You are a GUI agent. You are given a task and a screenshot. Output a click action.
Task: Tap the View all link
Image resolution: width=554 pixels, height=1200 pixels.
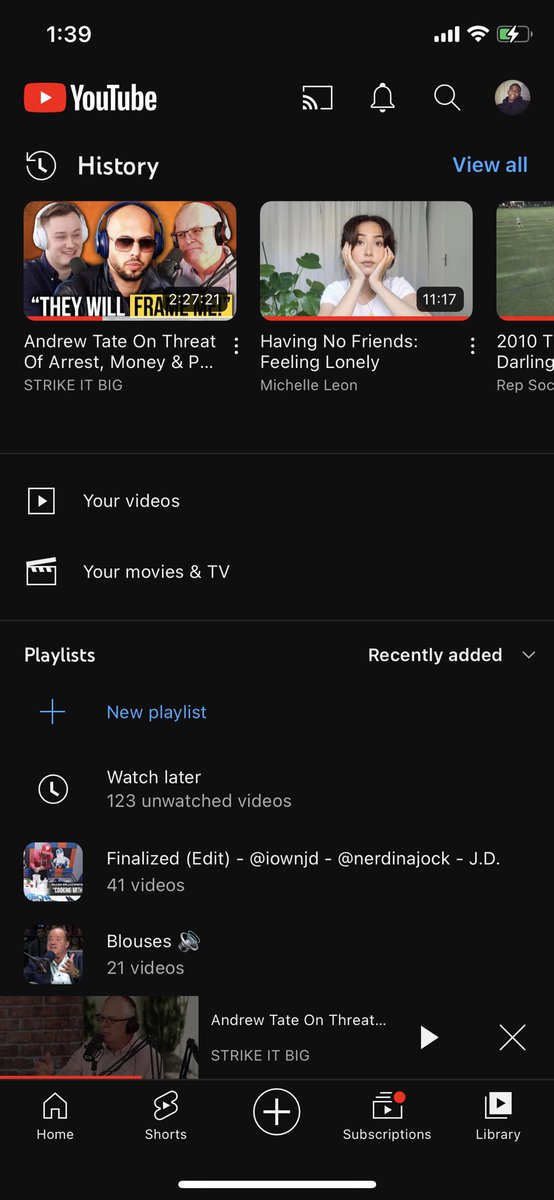490,165
